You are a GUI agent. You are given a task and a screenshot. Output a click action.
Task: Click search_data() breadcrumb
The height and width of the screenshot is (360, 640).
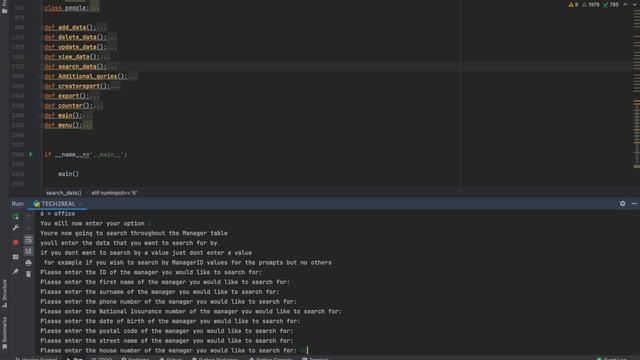64,193
